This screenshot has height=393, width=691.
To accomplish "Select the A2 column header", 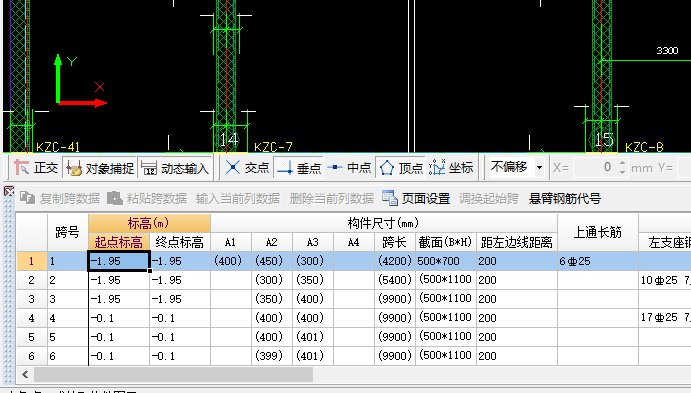I will click(x=271, y=242).
